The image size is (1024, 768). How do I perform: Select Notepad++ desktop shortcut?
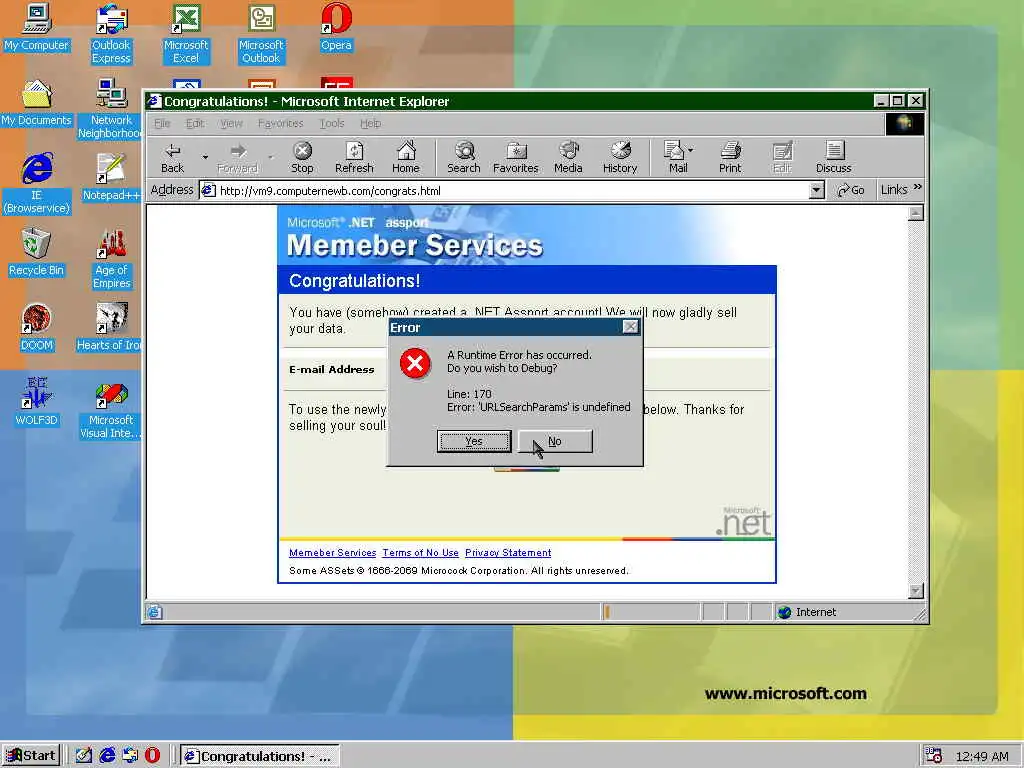(111, 177)
